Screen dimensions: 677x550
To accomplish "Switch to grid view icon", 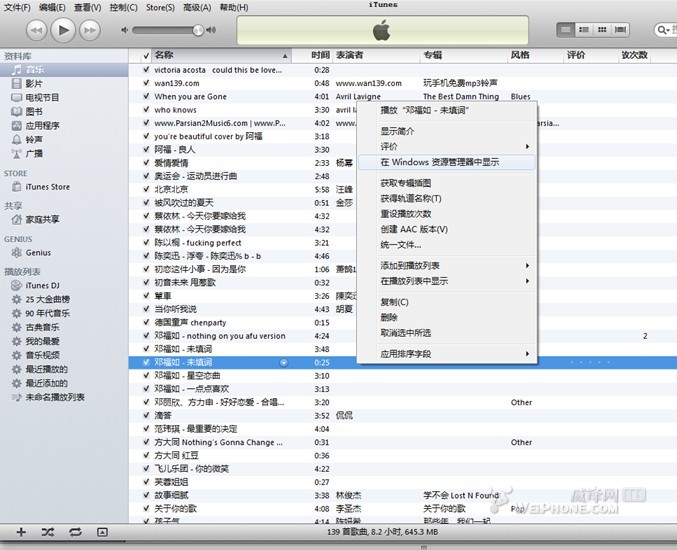I will click(x=602, y=29).
